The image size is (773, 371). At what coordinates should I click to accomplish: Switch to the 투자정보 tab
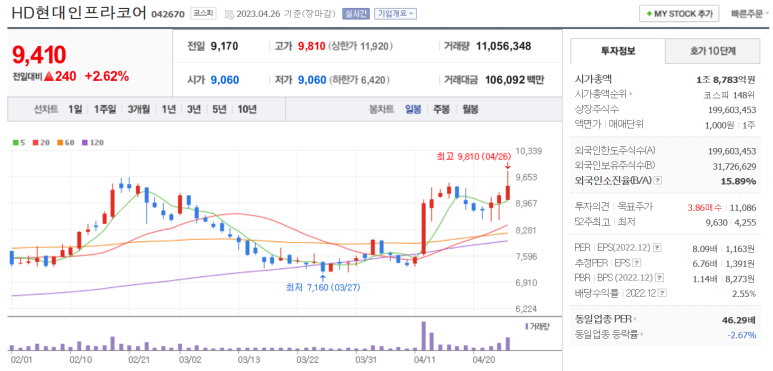point(618,51)
